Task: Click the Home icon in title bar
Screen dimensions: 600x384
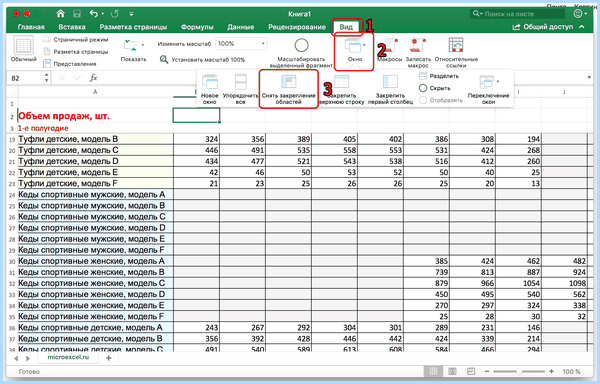Action: [x=60, y=14]
